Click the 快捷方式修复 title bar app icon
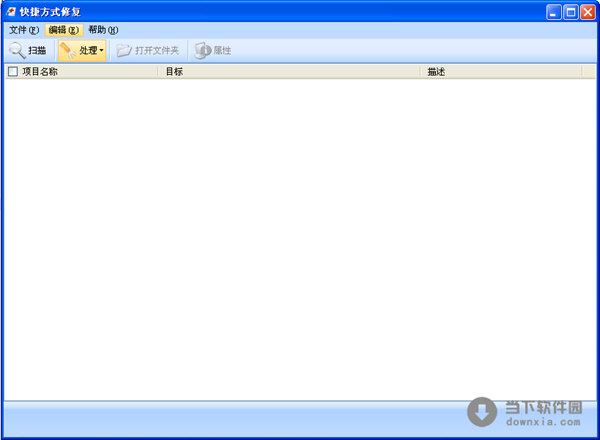This screenshot has width=600, height=440. [10, 12]
